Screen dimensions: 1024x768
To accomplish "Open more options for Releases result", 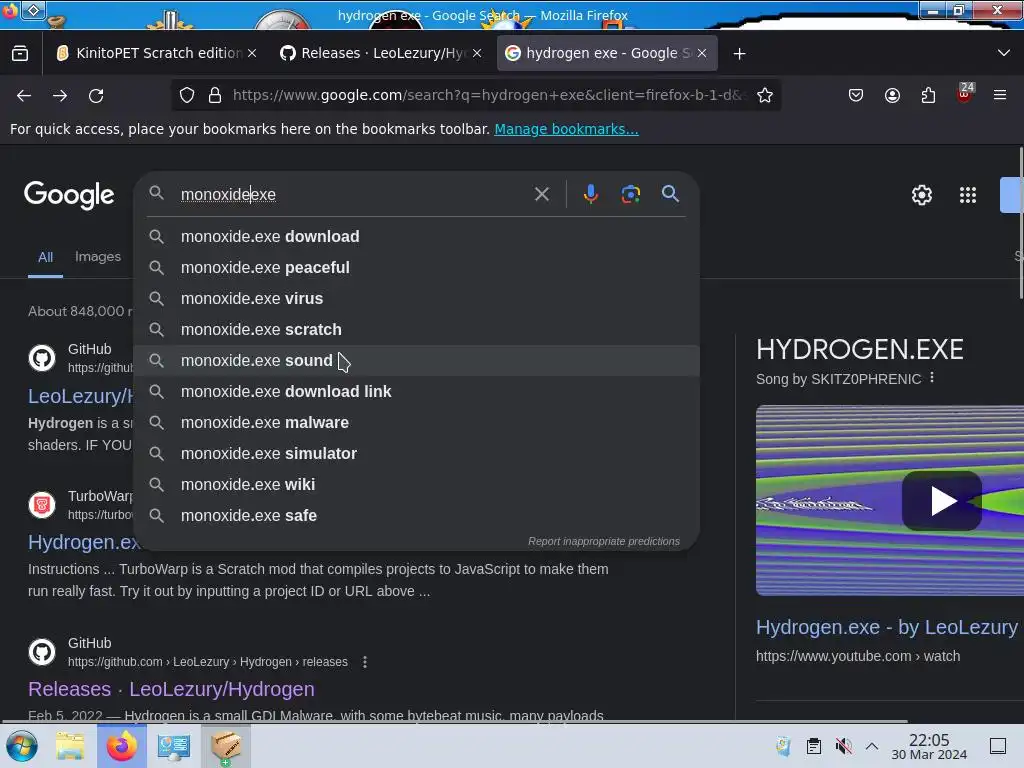I will click(x=365, y=662).
